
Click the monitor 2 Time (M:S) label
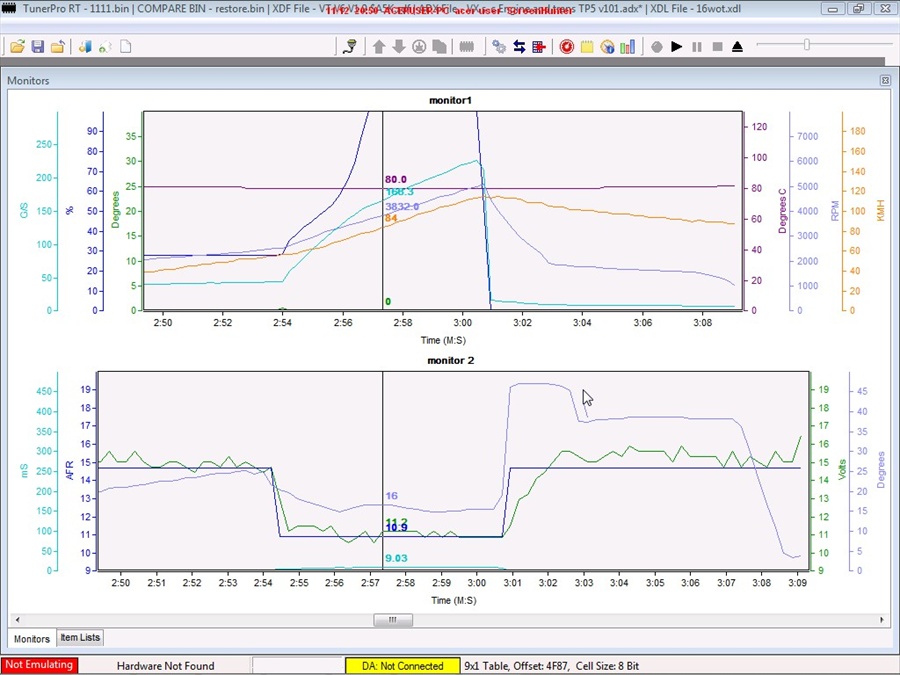(453, 600)
